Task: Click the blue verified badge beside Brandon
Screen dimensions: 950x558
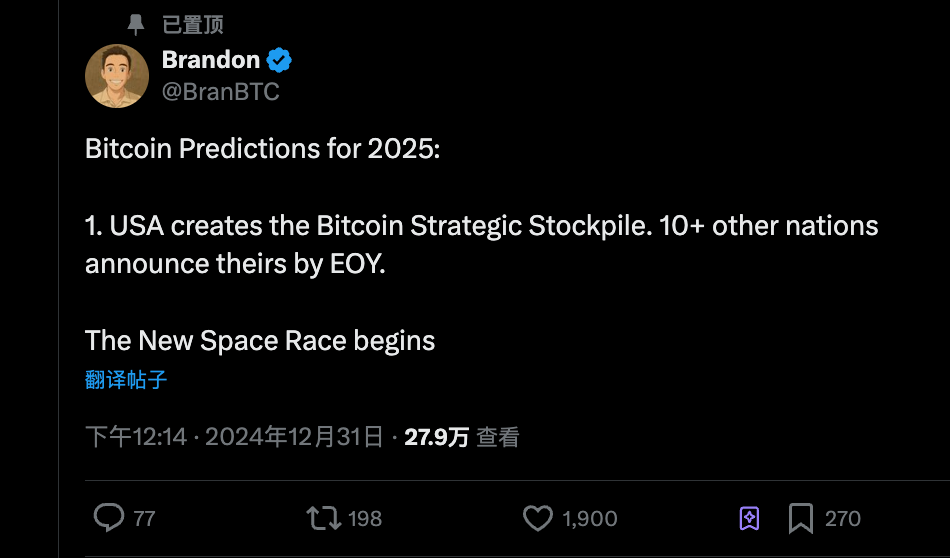Action: [279, 60]
